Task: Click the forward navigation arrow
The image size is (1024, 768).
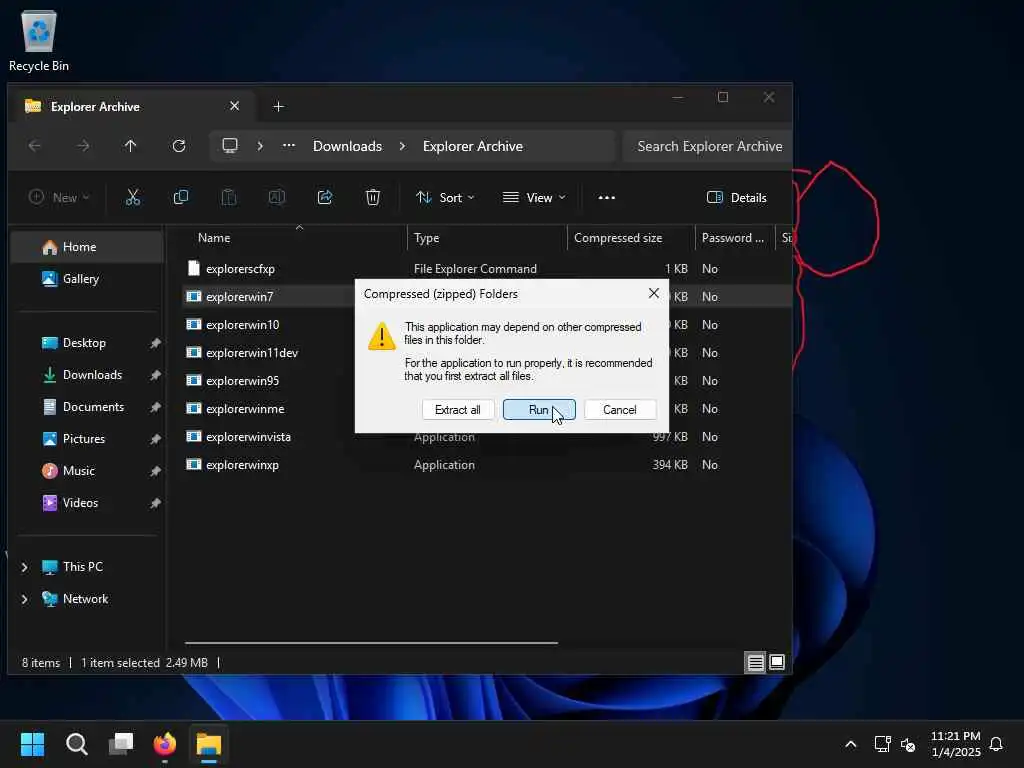Action: 83,146
